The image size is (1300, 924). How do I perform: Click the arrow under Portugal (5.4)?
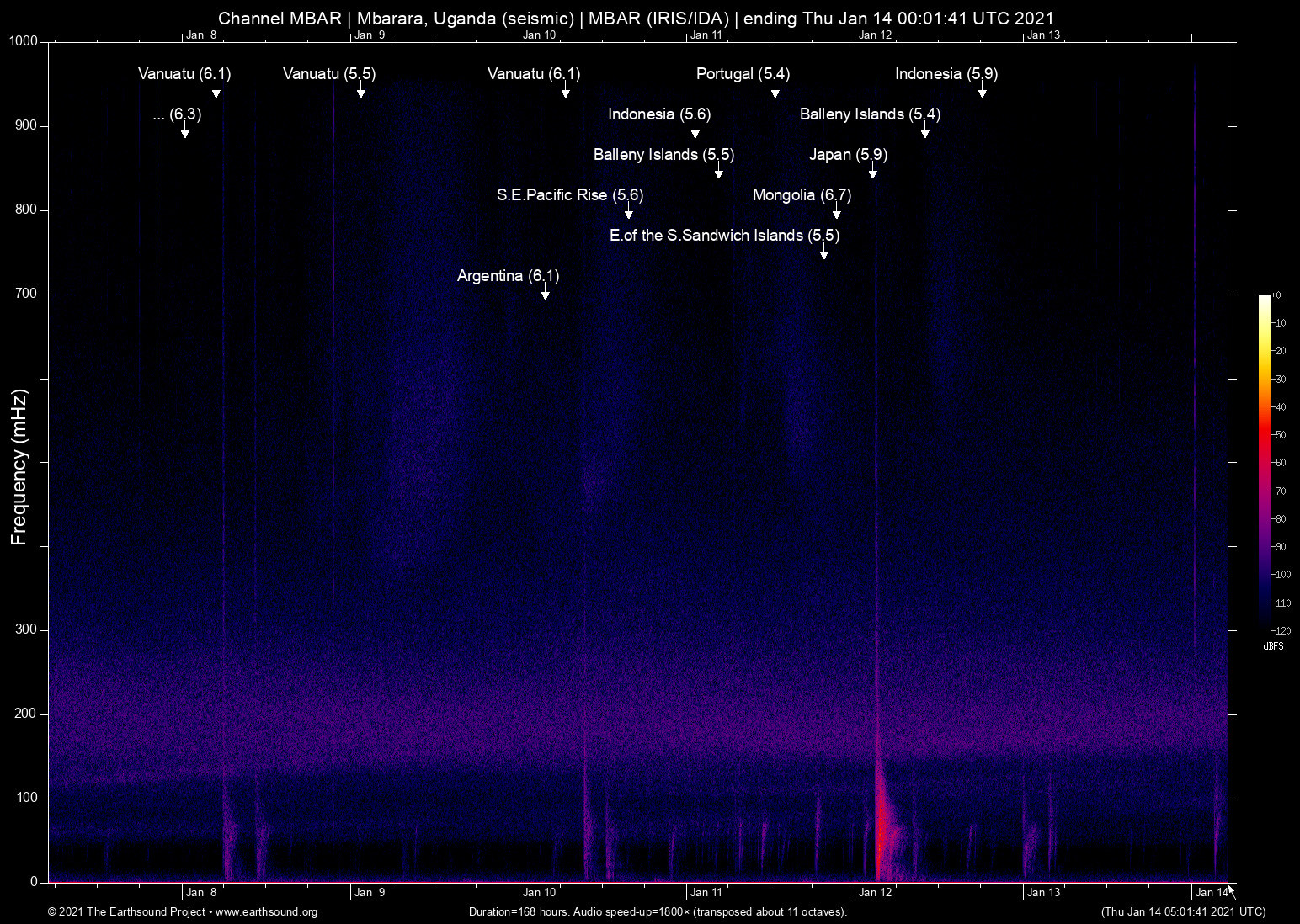tap(775, 92)
